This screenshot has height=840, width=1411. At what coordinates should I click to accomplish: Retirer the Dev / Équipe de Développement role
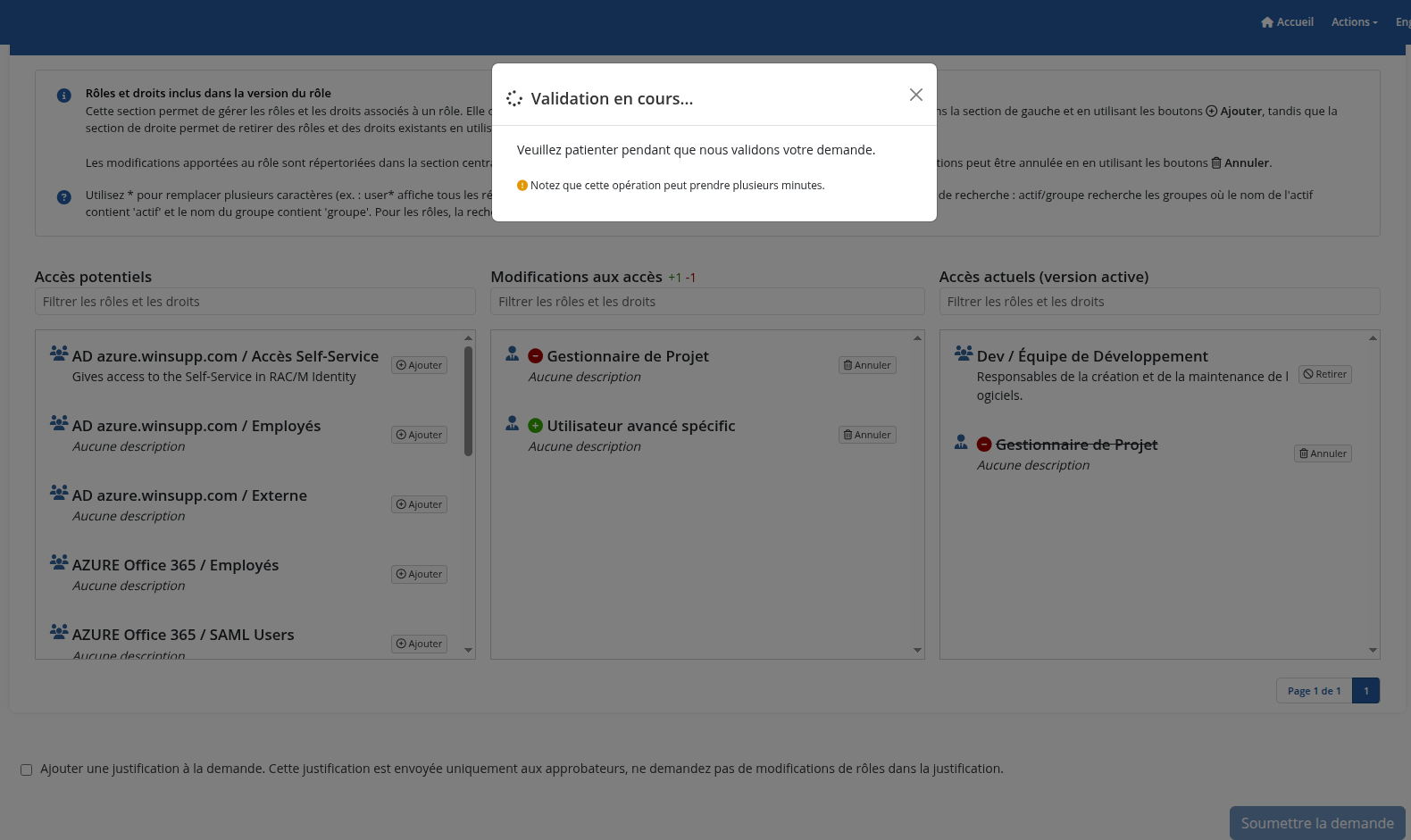(x=1325, y=374)
